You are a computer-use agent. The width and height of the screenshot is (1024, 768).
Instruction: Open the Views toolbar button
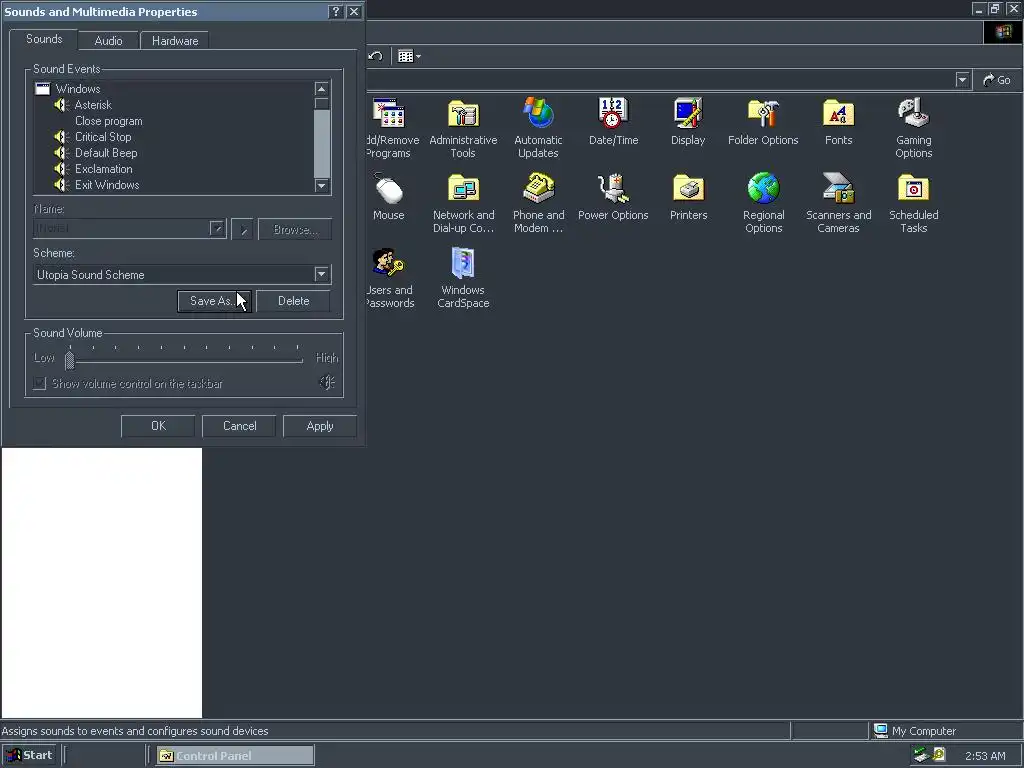(x=409, y=56)
